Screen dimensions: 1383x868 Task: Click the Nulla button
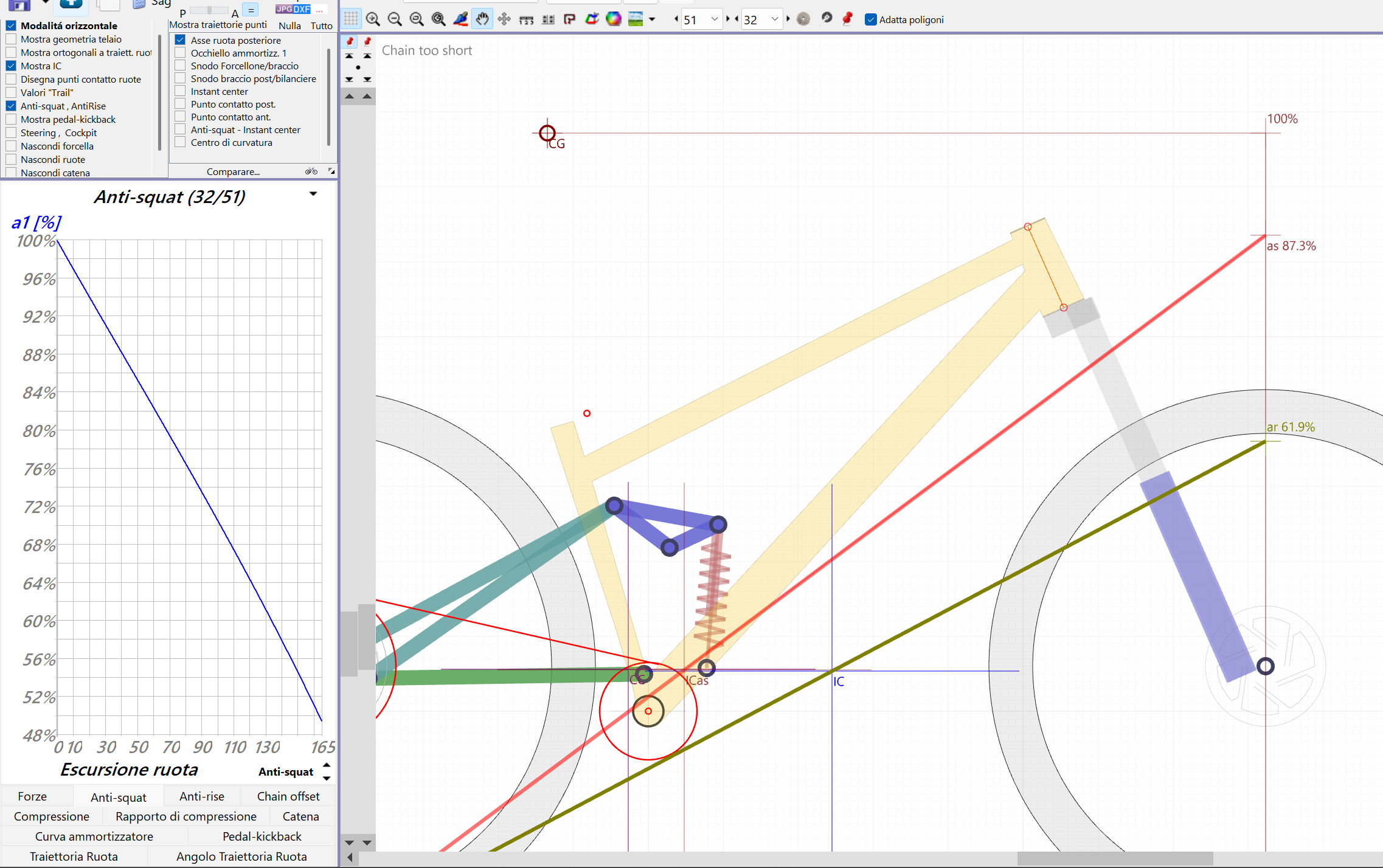coord(290,26)
